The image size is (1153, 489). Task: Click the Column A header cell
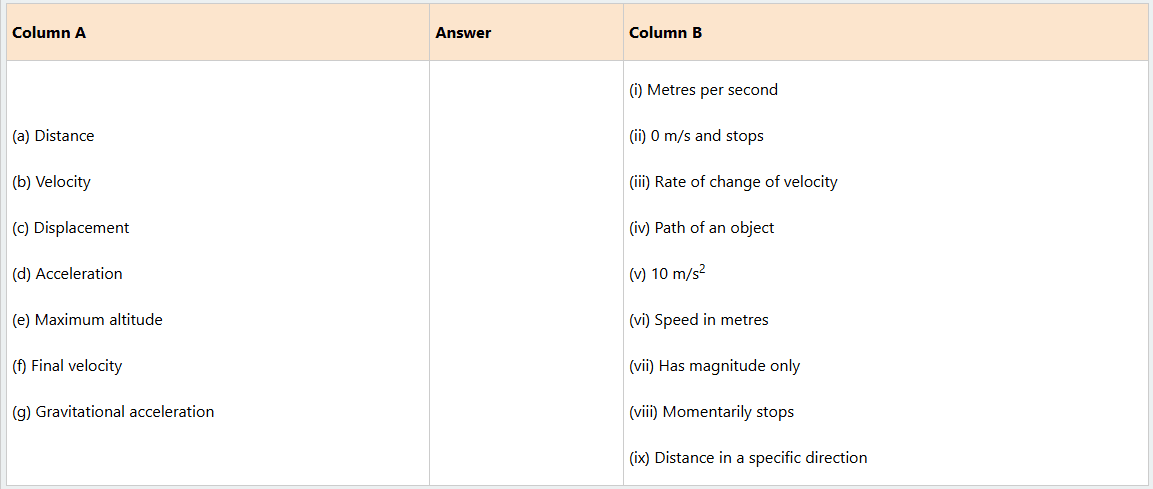49,32
